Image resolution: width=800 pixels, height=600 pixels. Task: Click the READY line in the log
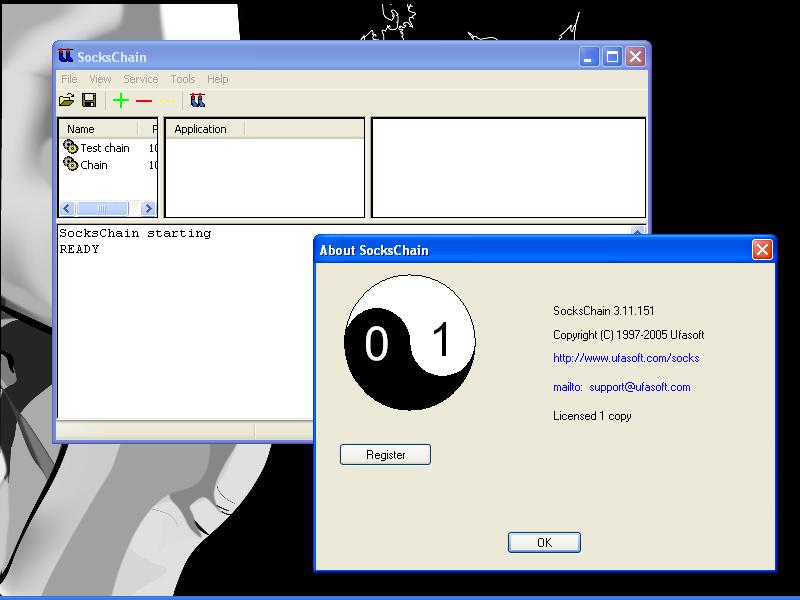coord(79,249)
